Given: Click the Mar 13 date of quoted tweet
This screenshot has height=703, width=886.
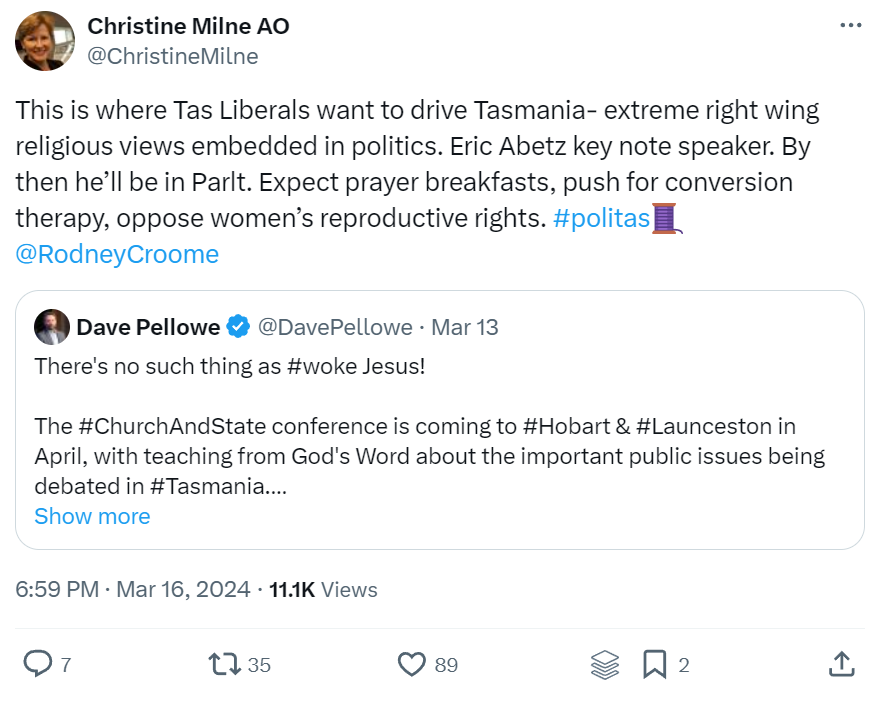Looking at the screenshot, I should click(x=464, y=327).
